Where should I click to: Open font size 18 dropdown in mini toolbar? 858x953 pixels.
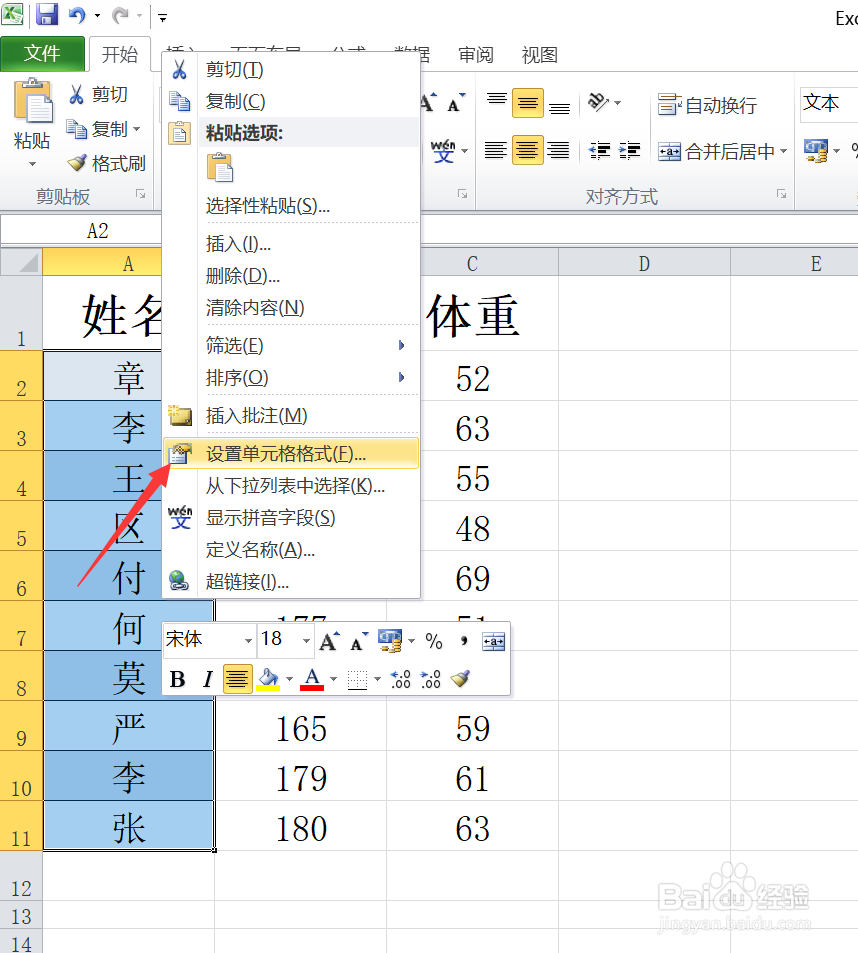[306, 641]
